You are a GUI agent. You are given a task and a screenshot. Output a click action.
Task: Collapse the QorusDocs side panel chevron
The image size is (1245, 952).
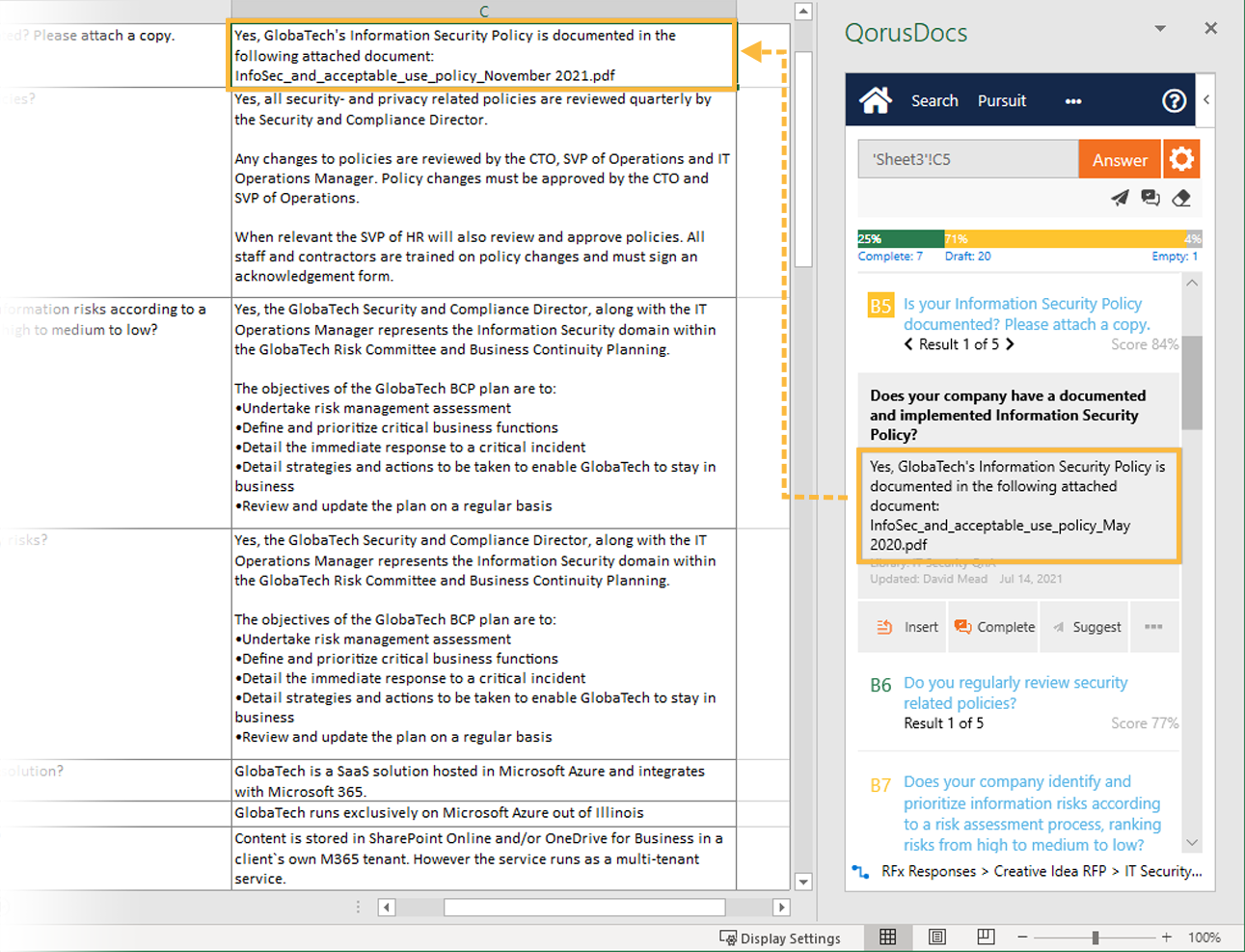[1205, 99]
